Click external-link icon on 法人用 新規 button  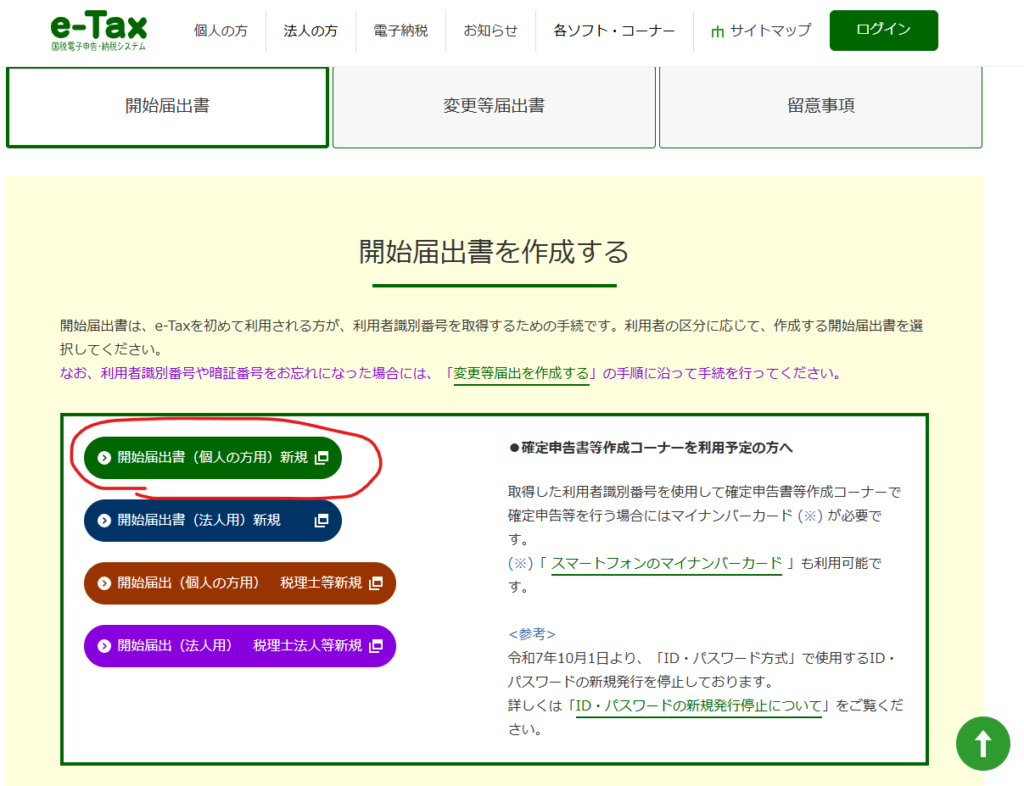click(321, 520)
